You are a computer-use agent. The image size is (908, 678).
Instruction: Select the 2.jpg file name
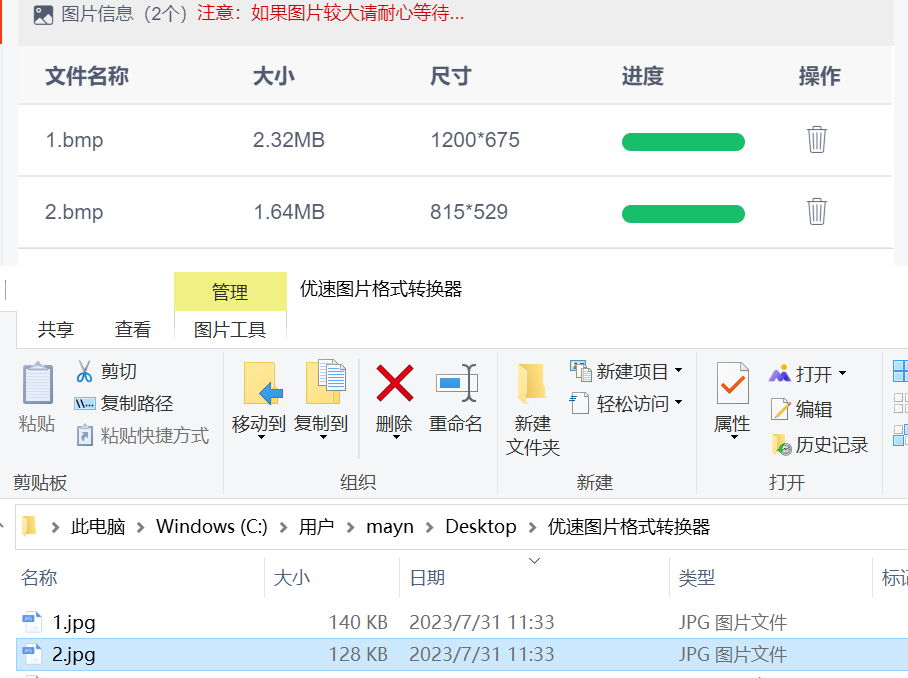(x=74, y=654)
